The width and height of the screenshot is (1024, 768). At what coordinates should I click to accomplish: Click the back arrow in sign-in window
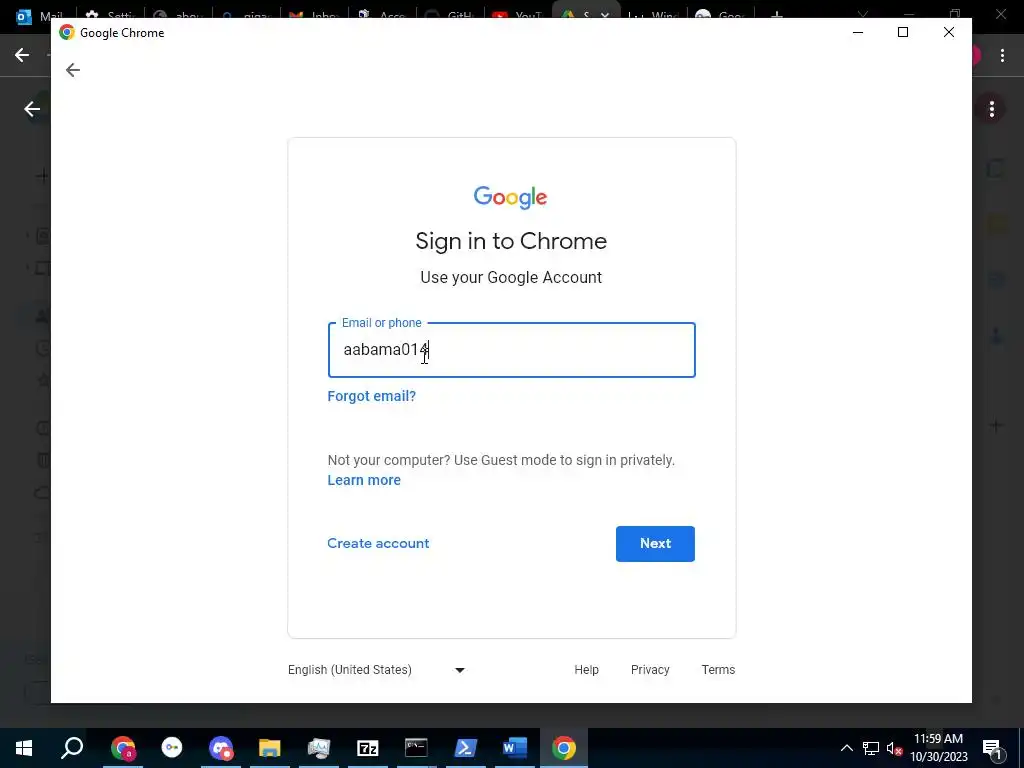point(72,70)
